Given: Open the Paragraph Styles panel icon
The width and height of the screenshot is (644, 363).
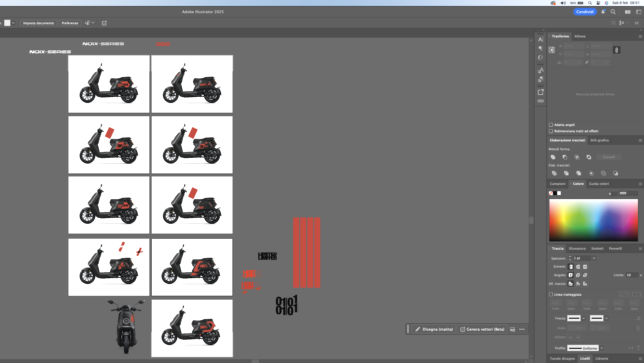Looking at the screenshot, I should click(x=540, y=79).
